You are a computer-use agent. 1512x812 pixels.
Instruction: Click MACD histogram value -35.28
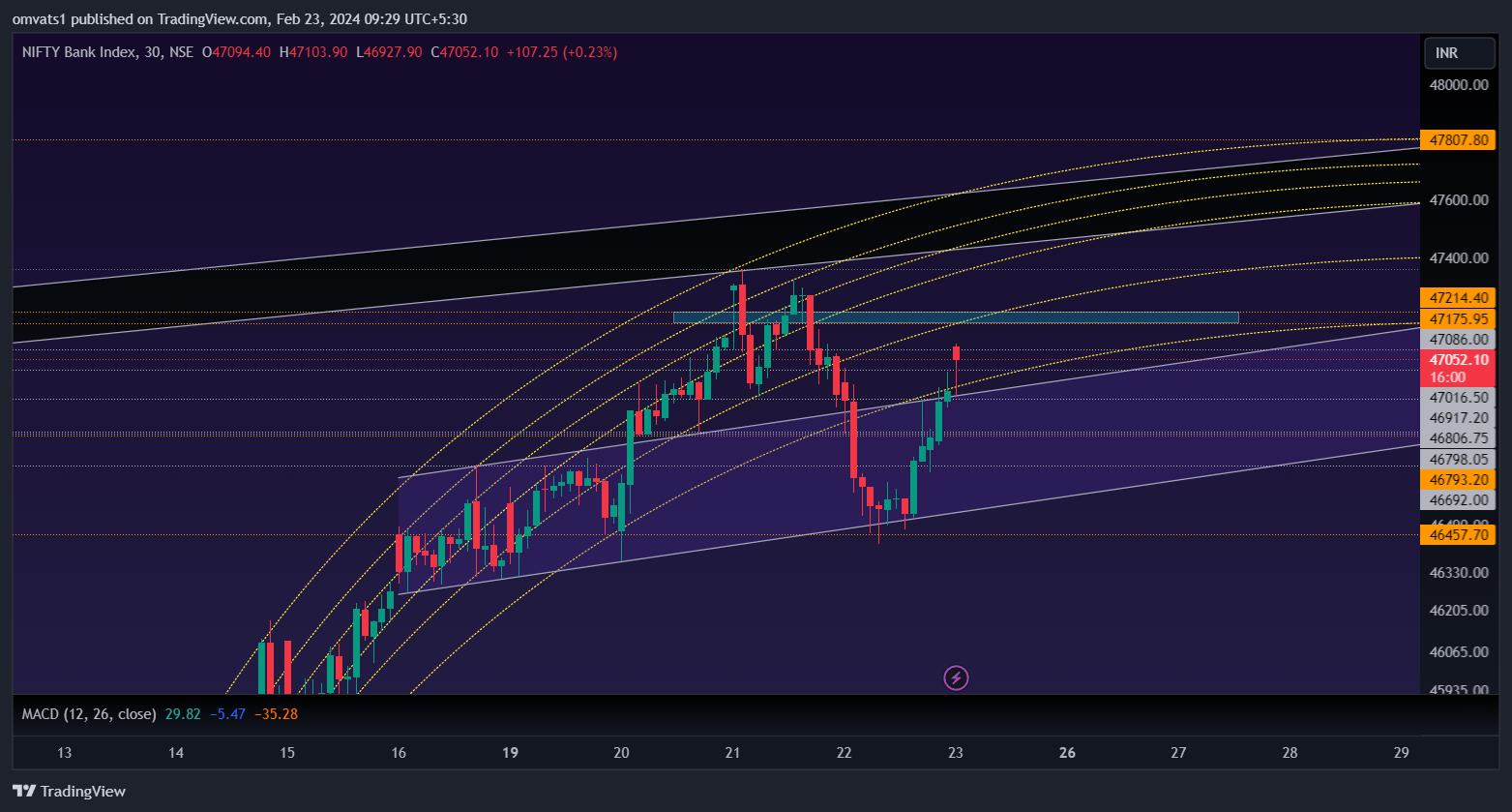click(x=276, y=714)
